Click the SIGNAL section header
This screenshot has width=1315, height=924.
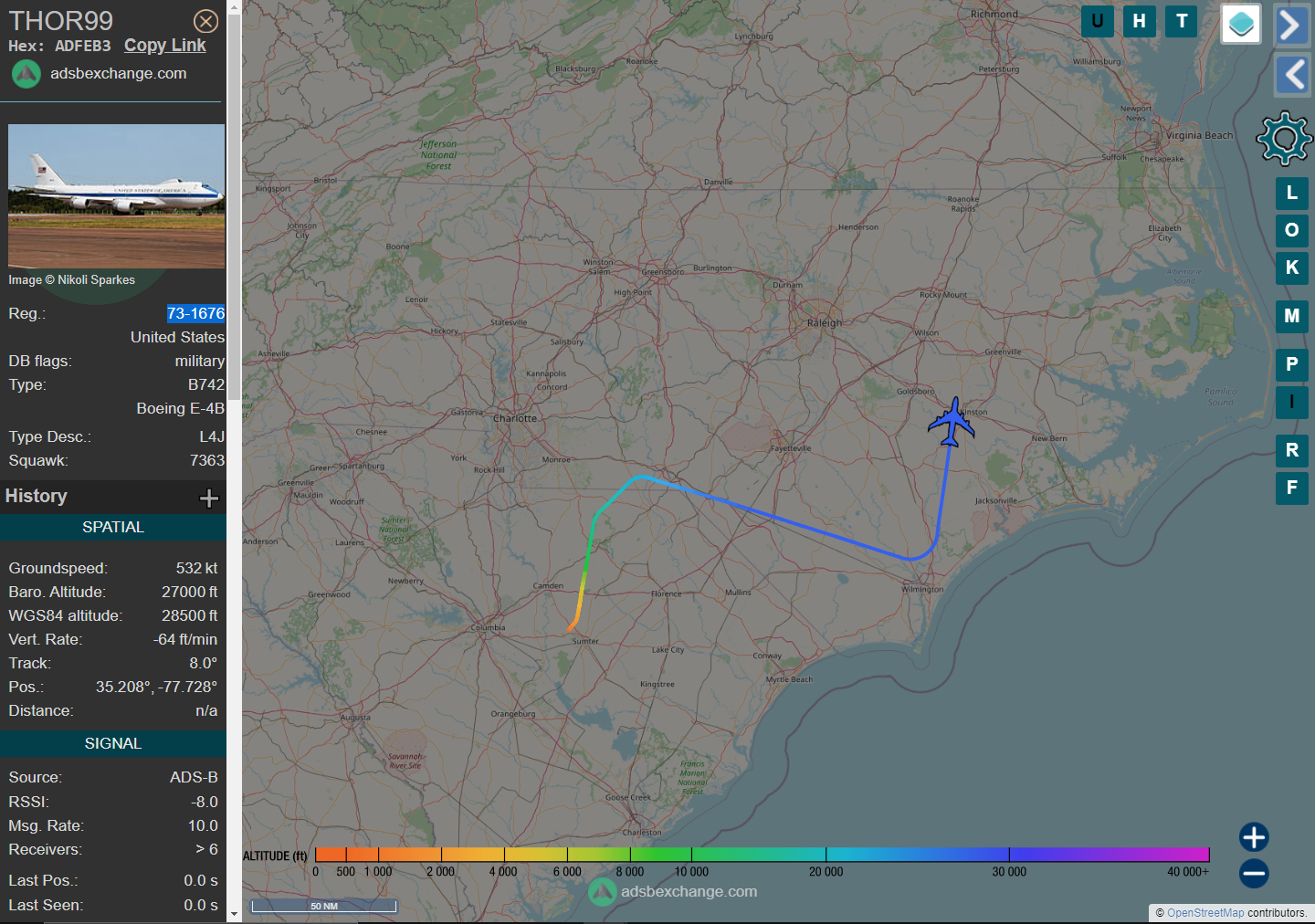113,743
